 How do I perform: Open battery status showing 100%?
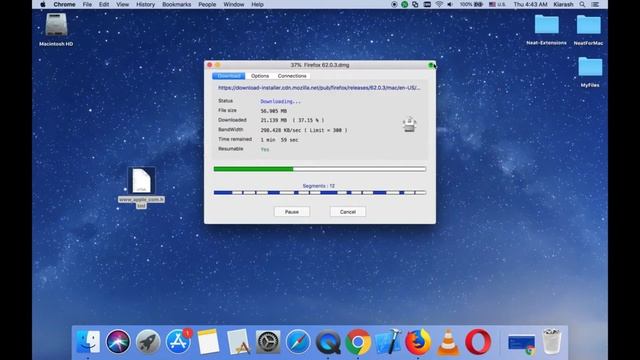(471, 4)
